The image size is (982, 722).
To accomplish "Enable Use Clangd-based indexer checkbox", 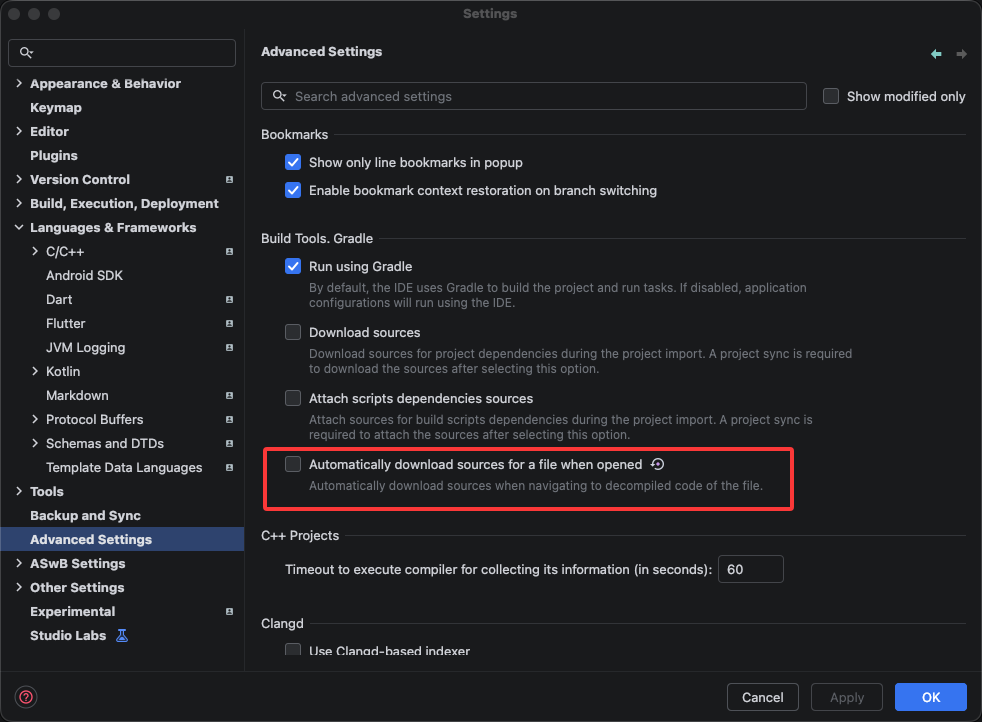I will tap(292, 649).
